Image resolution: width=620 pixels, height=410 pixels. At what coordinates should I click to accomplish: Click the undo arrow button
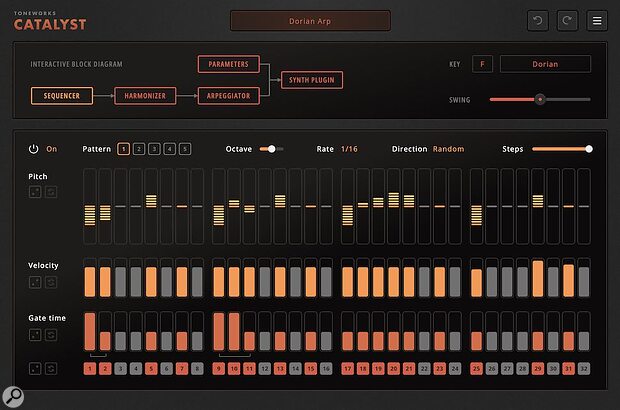[538, 21]
